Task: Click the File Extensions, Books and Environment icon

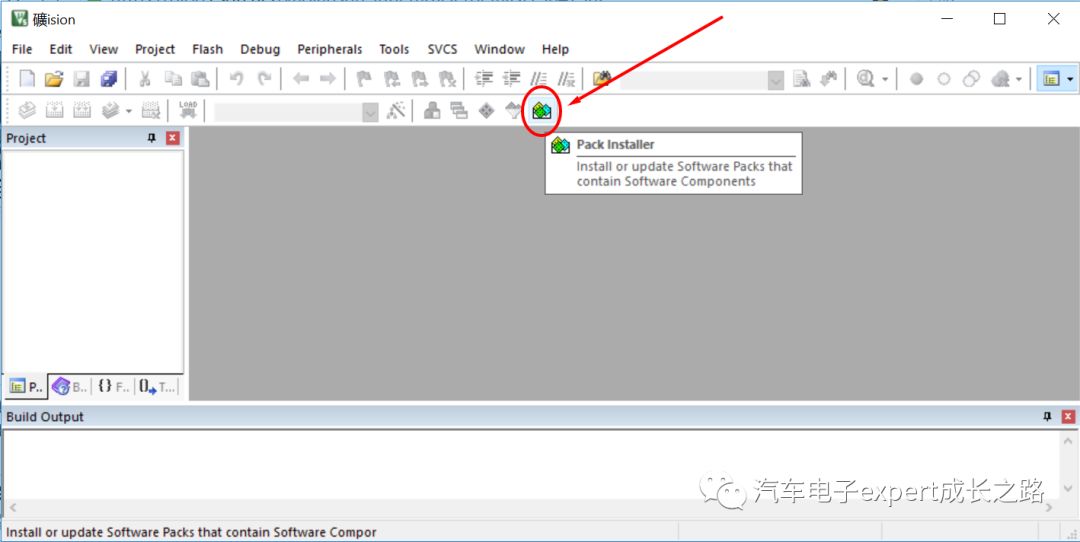Action: point(432,110)
